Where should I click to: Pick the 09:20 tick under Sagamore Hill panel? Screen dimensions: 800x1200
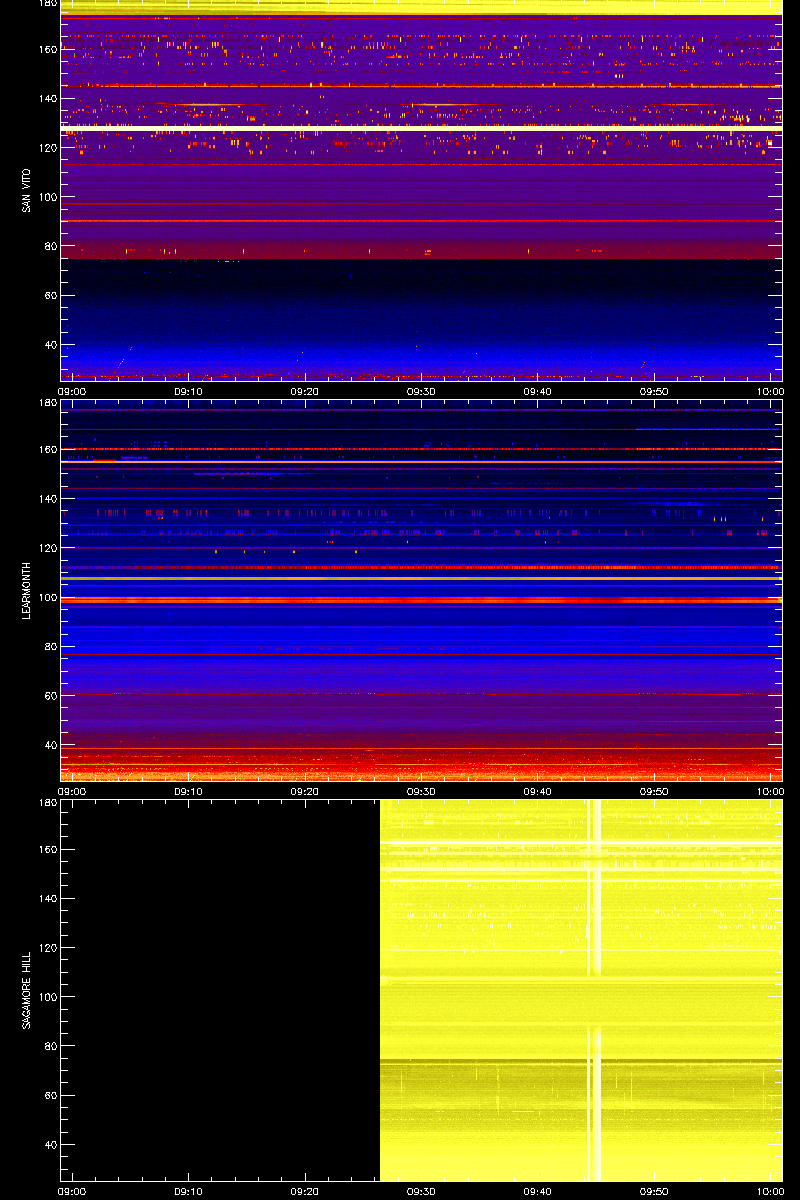(305, 1191)
